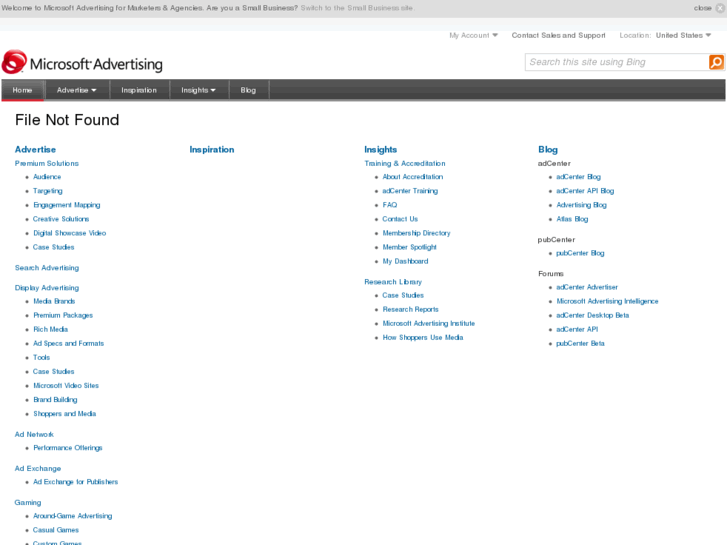This screenshot has height=545, width=727.
Task: Open the Atlas Blog link
Action: click(x=572, y=219)
